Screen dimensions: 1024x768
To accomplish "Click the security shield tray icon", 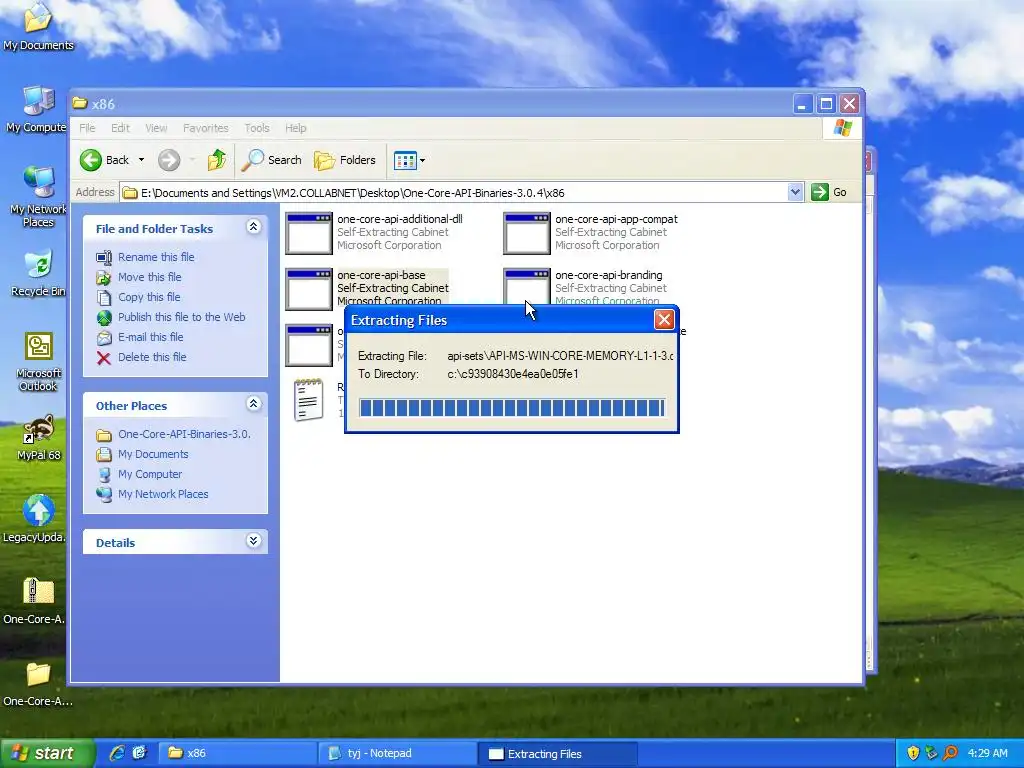I will pyautogui.click(x=913, y=754).
